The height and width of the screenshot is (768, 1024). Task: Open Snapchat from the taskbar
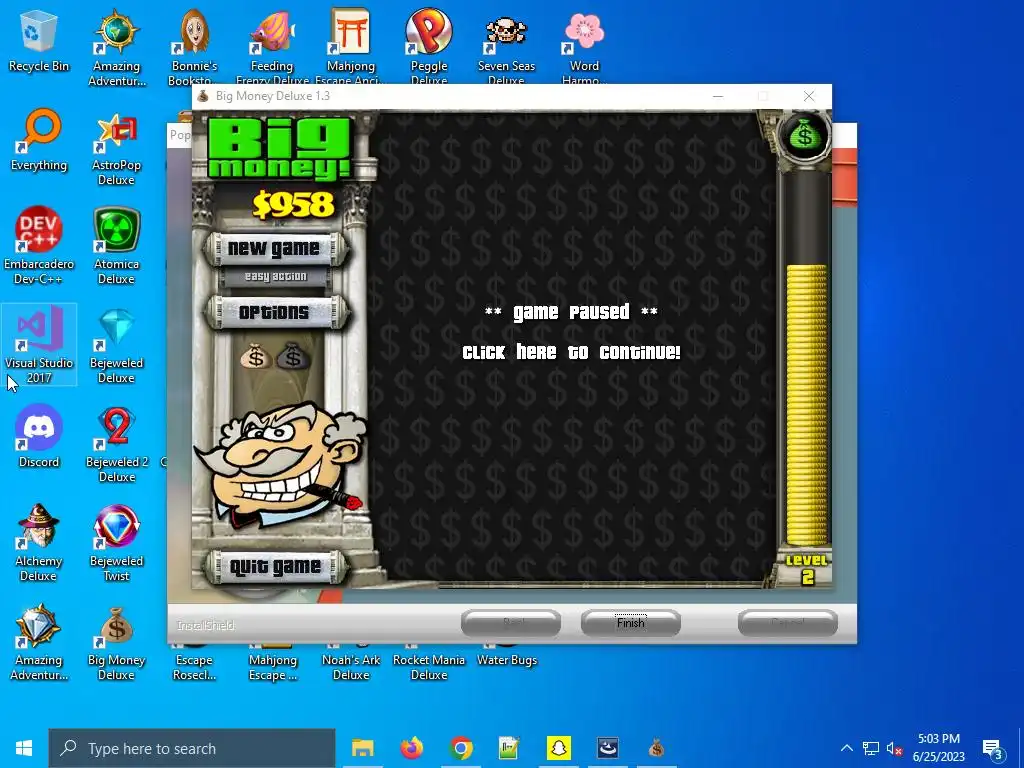(x=558, y=748)
